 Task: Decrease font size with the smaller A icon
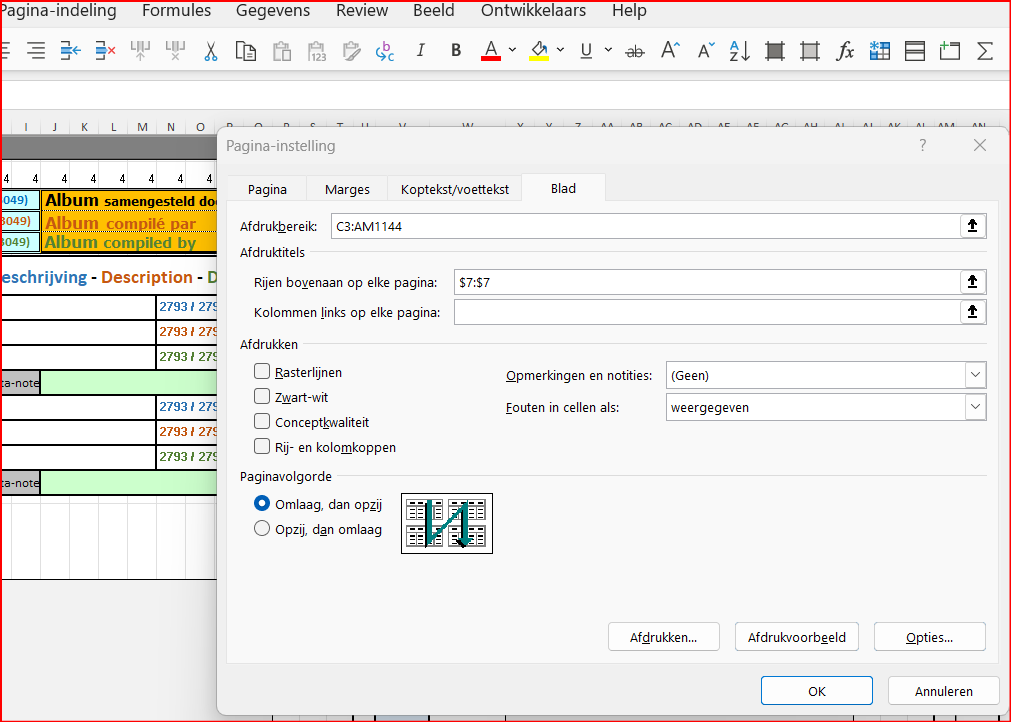click(x=706, y=50)
